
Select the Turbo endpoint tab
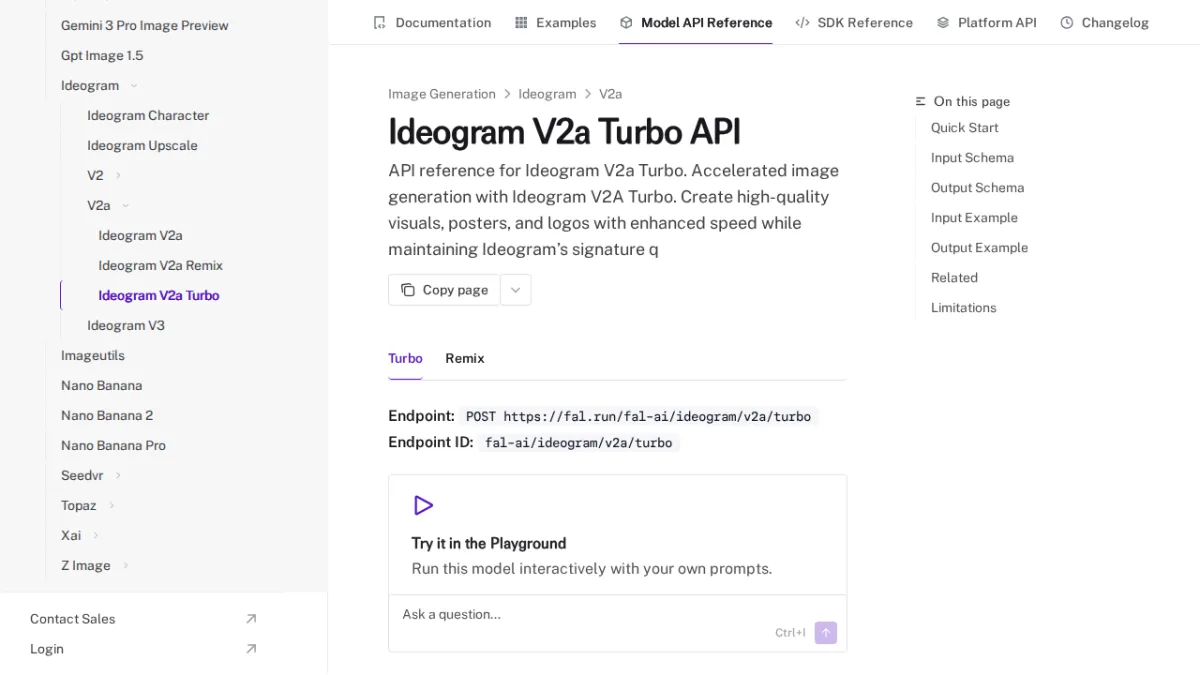point(405,358)
